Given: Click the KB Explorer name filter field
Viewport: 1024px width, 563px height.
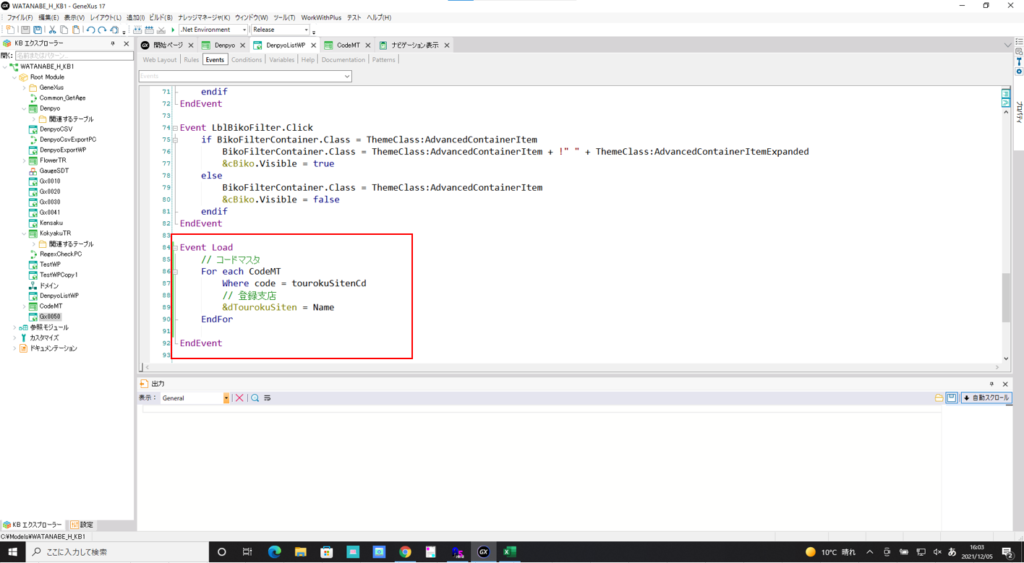Looking at the screenshot, I should [74, 56].
